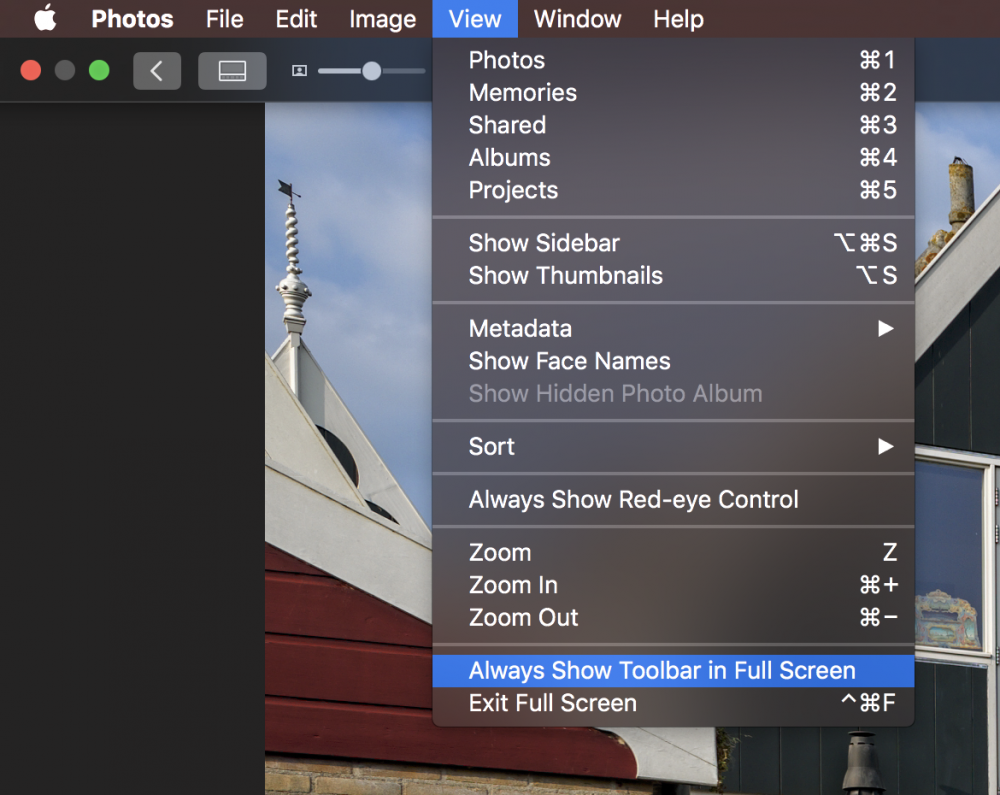The width and height of the screenshot is (1000, 795).
Task: Toggle Always Show Red-eye Control
Action: tap(673, 500)
